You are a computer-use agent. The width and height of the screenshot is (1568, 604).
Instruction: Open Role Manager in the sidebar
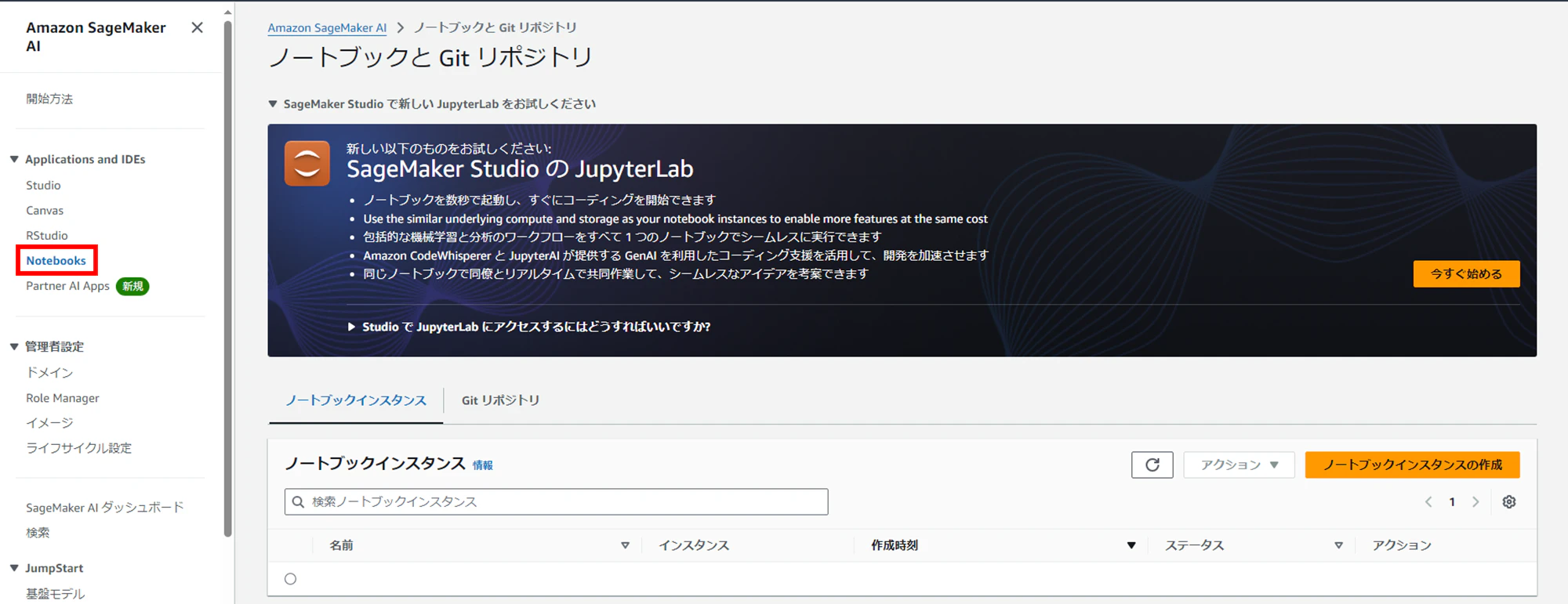tap(63, 398)
